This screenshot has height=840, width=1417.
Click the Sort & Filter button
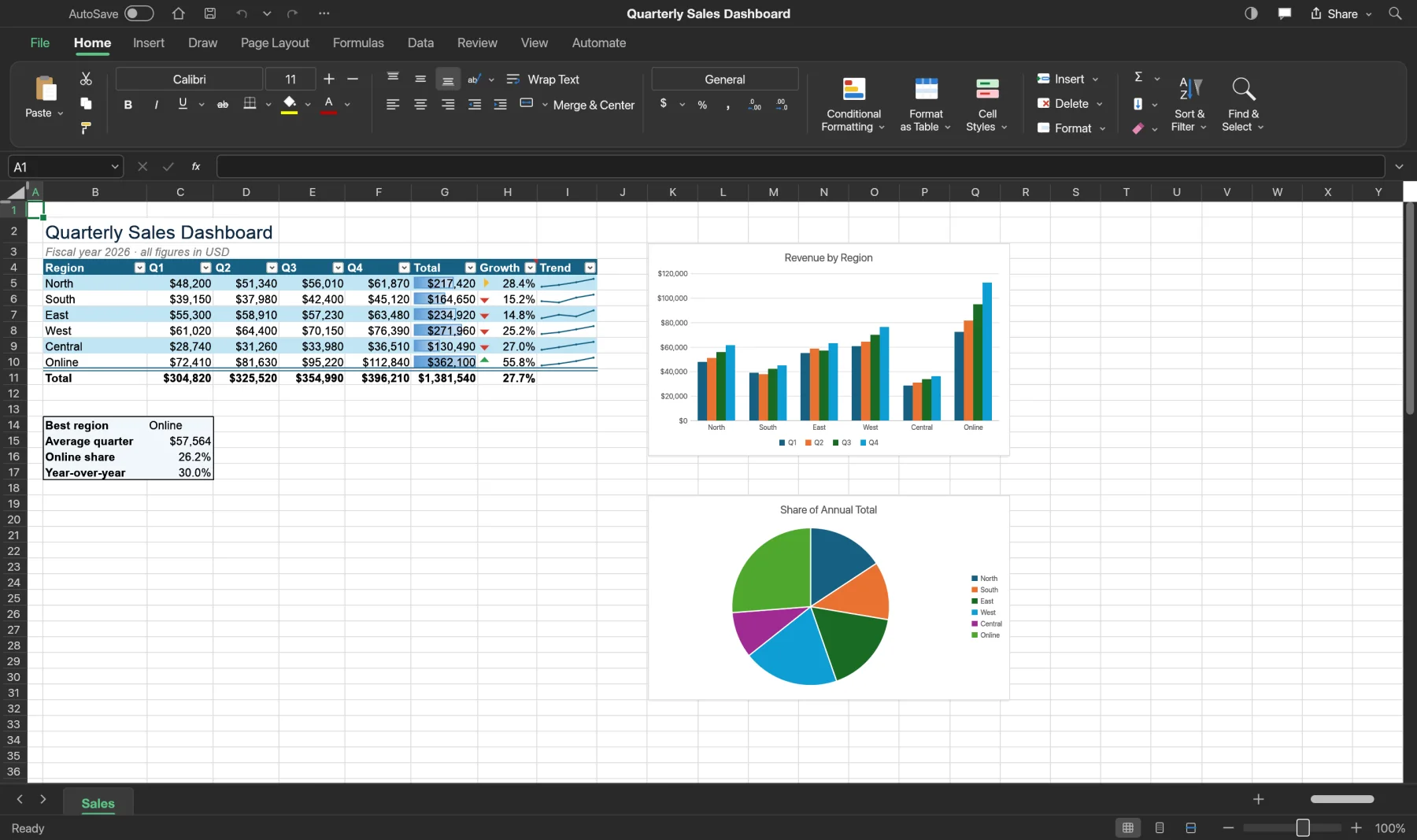1189,105
